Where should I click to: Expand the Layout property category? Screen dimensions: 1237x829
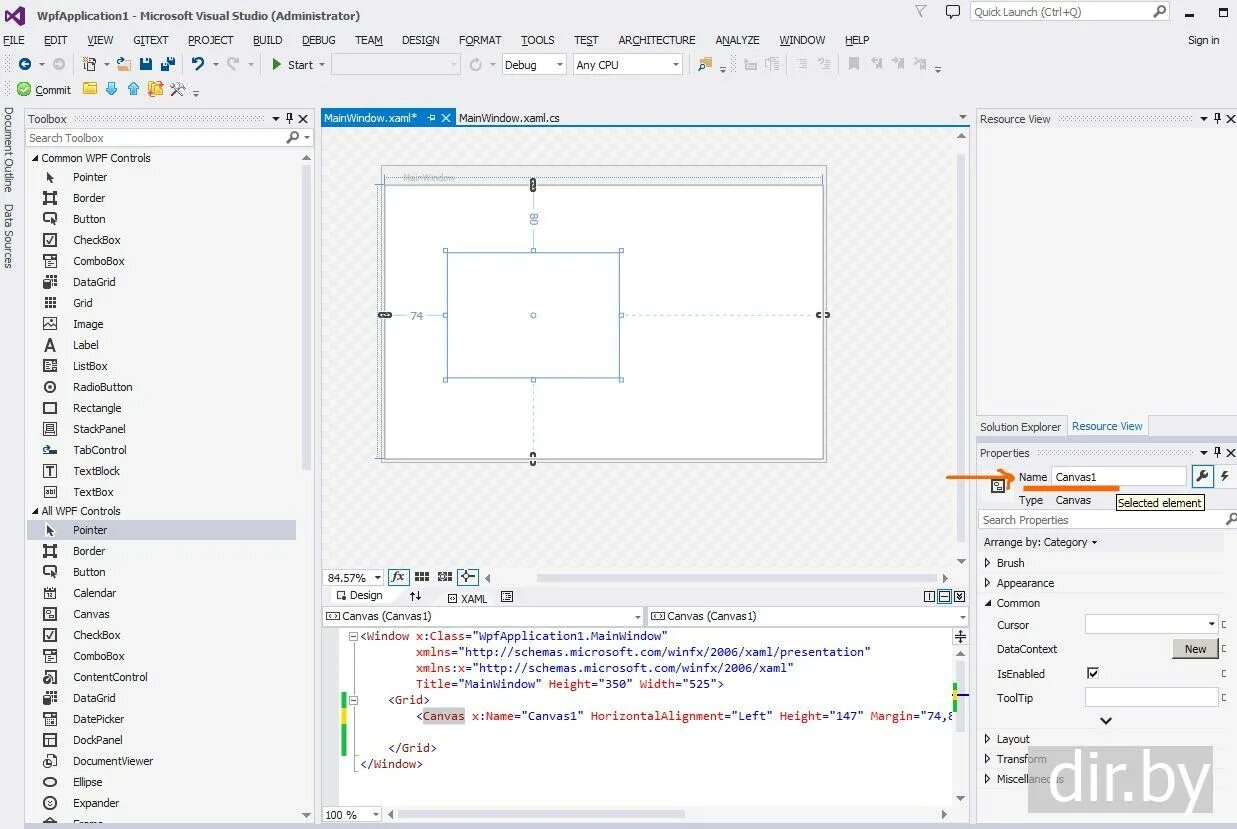coord(988,739)
